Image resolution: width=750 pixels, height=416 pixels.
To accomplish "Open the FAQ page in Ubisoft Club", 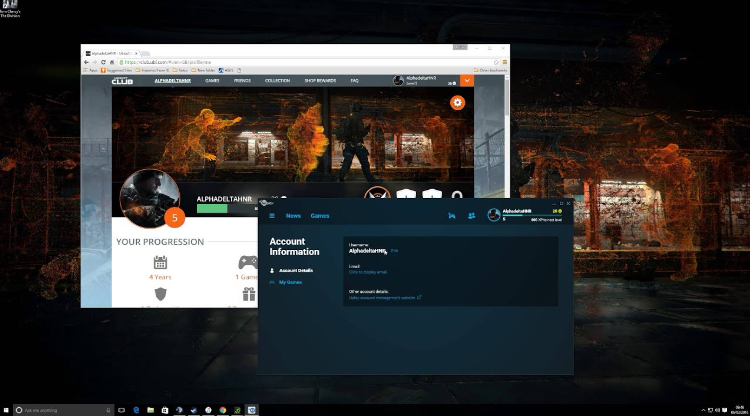I will [x=355, y=81].
